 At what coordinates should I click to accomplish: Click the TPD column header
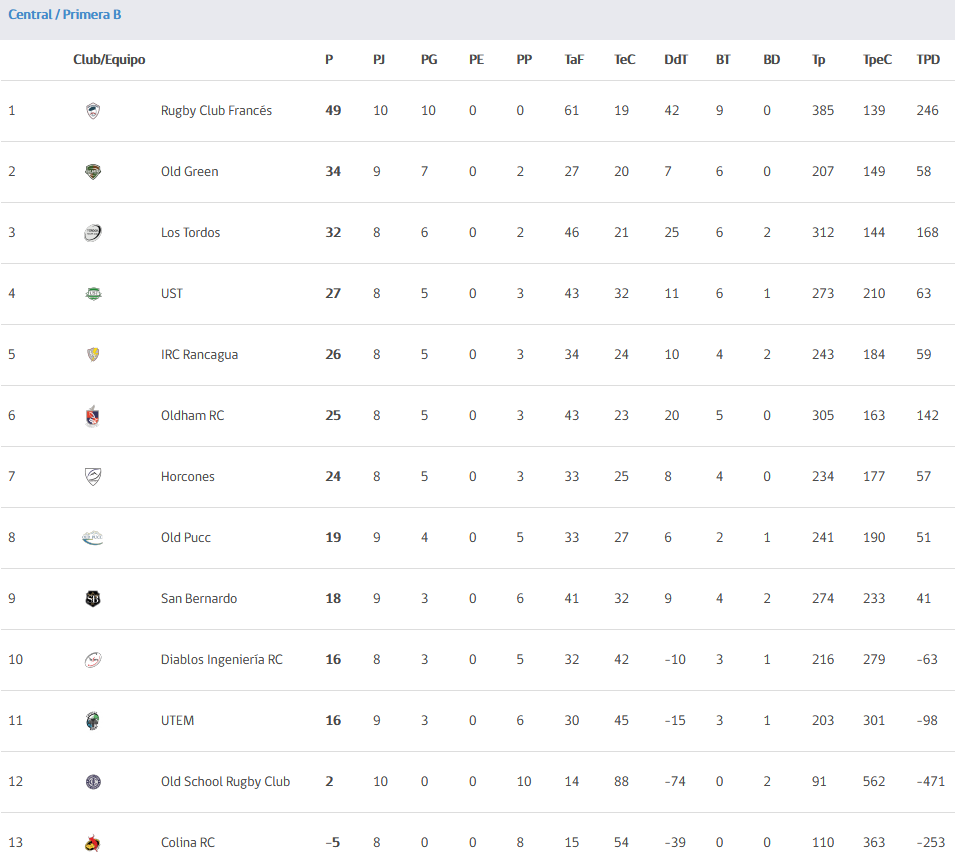pyautogui.click(x=928, y=60)
